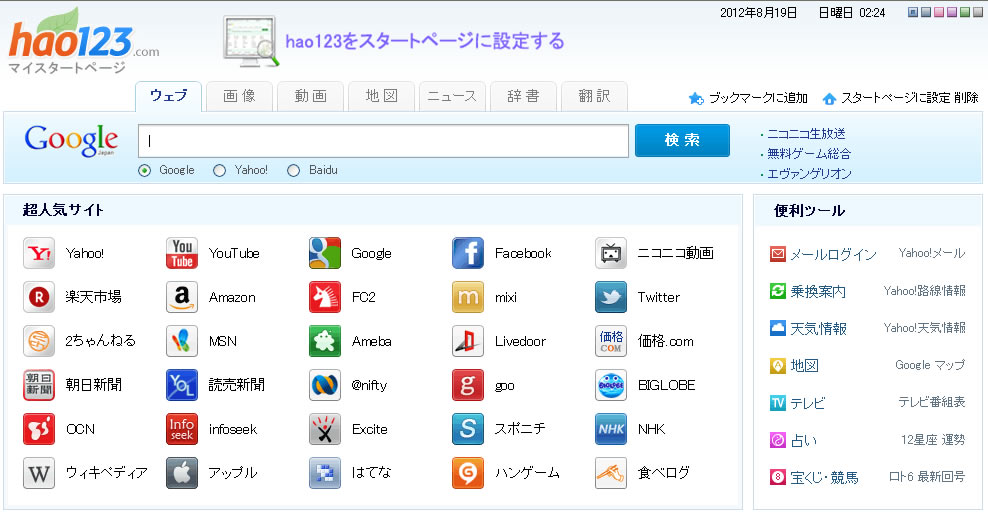Select the Baidu search engine radio button
This screenshot has height=515, width=988.
(293, 171)
